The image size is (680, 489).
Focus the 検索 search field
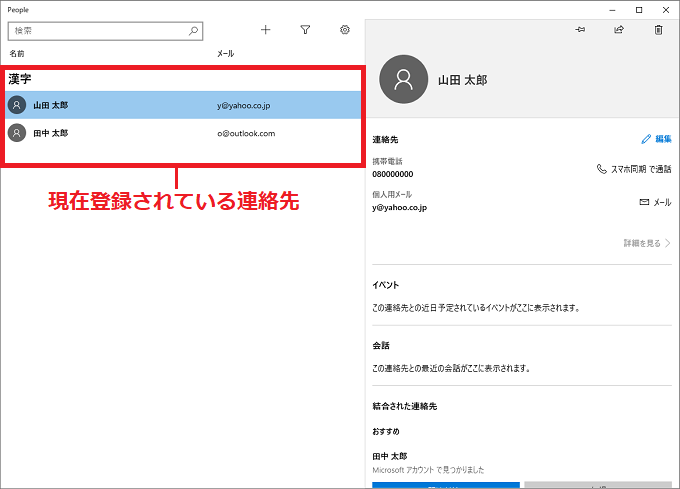pos(105,31)
